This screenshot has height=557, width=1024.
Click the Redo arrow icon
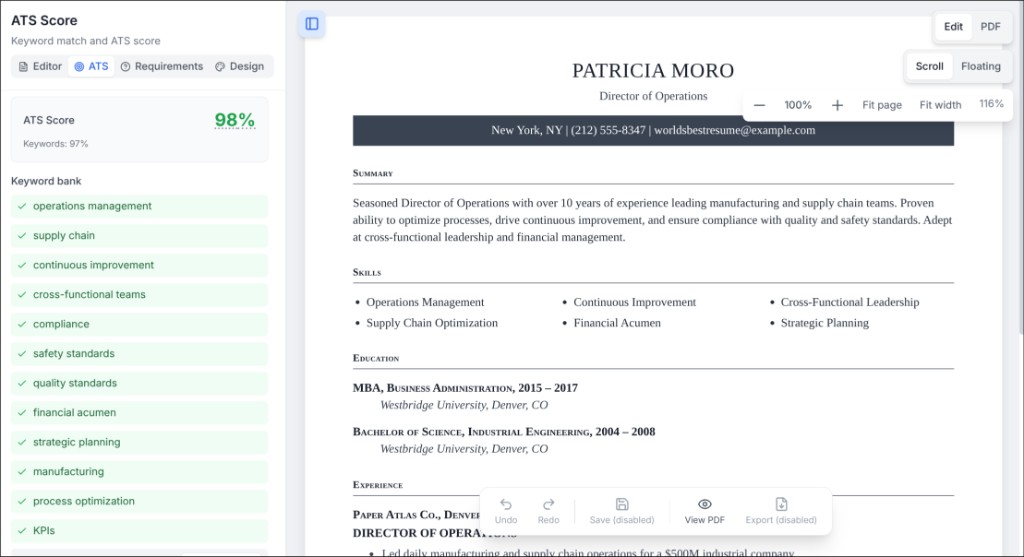549,504
